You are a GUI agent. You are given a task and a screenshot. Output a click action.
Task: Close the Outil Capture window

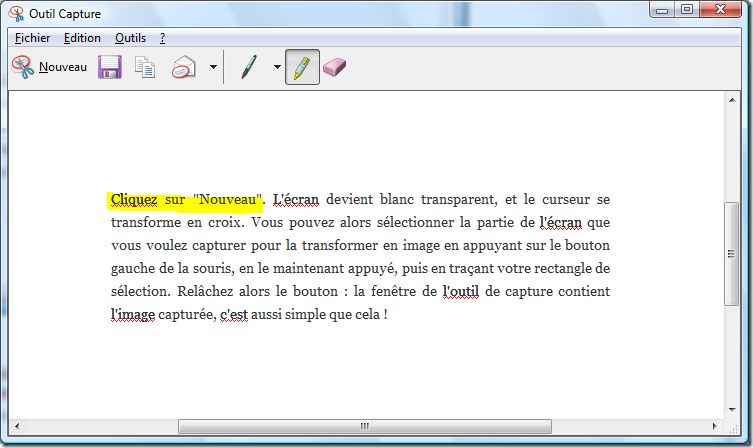pos(720,10)
